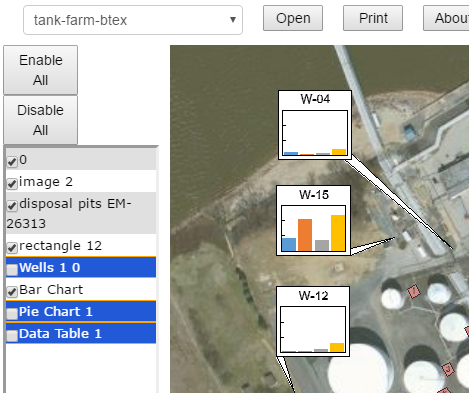Select the W-04 bar chart callout

[x=315, y=125]
